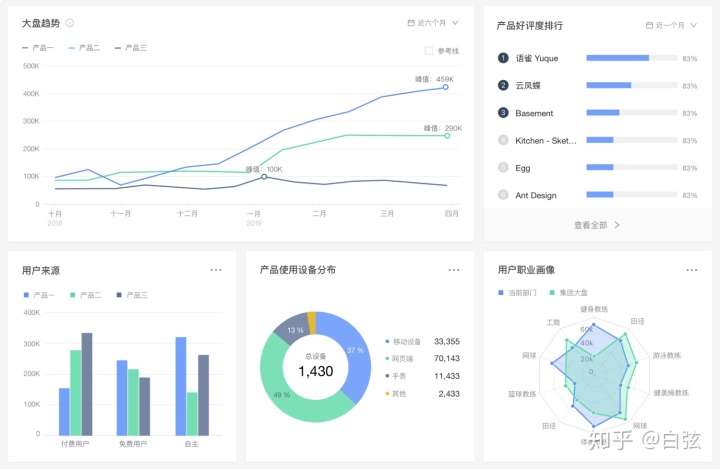
Task: Click rank badge 3 beside Basement
Action: [503, 113]
